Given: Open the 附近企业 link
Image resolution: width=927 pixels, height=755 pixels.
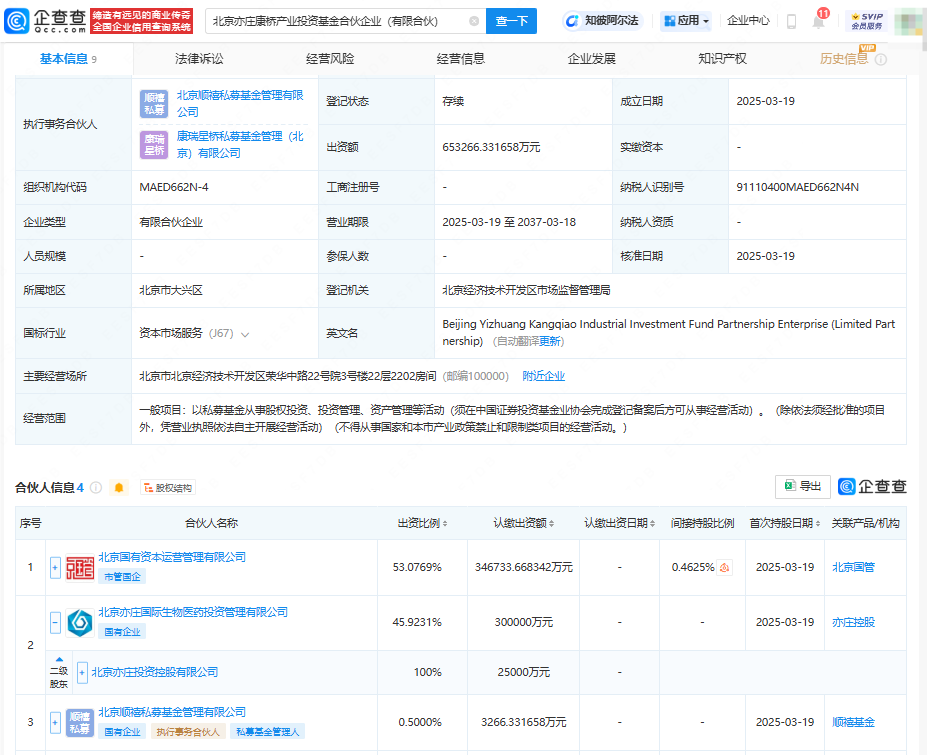Looking at the screenshot, I should coord(543,376).
